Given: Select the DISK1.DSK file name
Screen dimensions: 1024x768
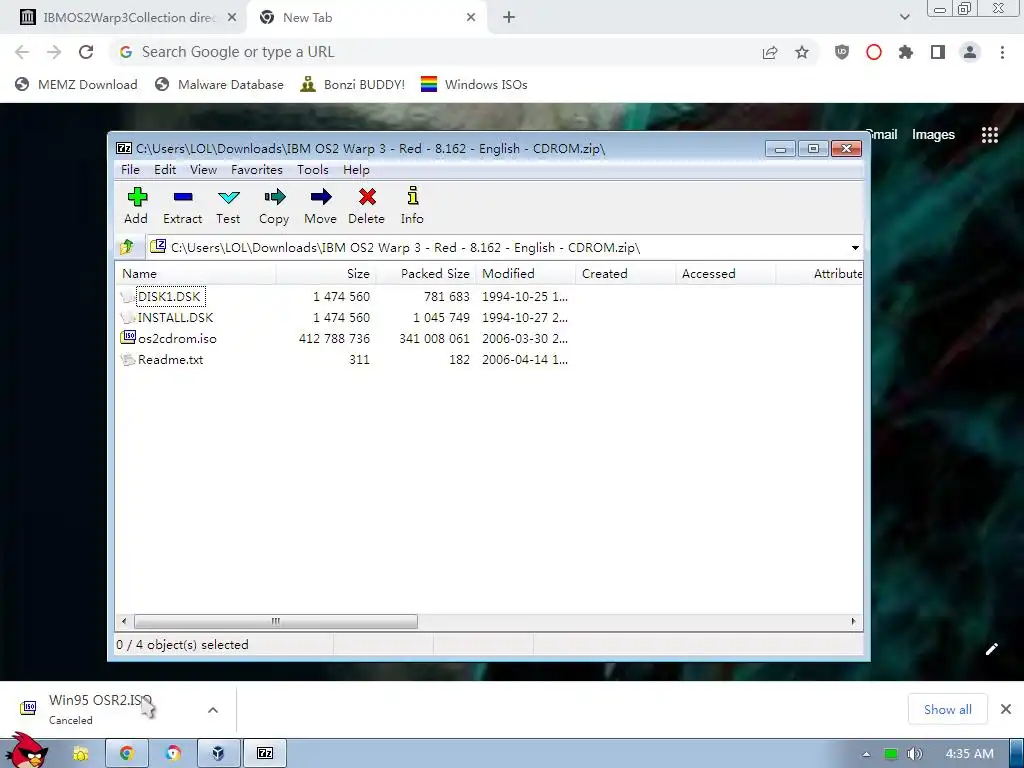Looking at the screenshot, I should click(170, 296).
